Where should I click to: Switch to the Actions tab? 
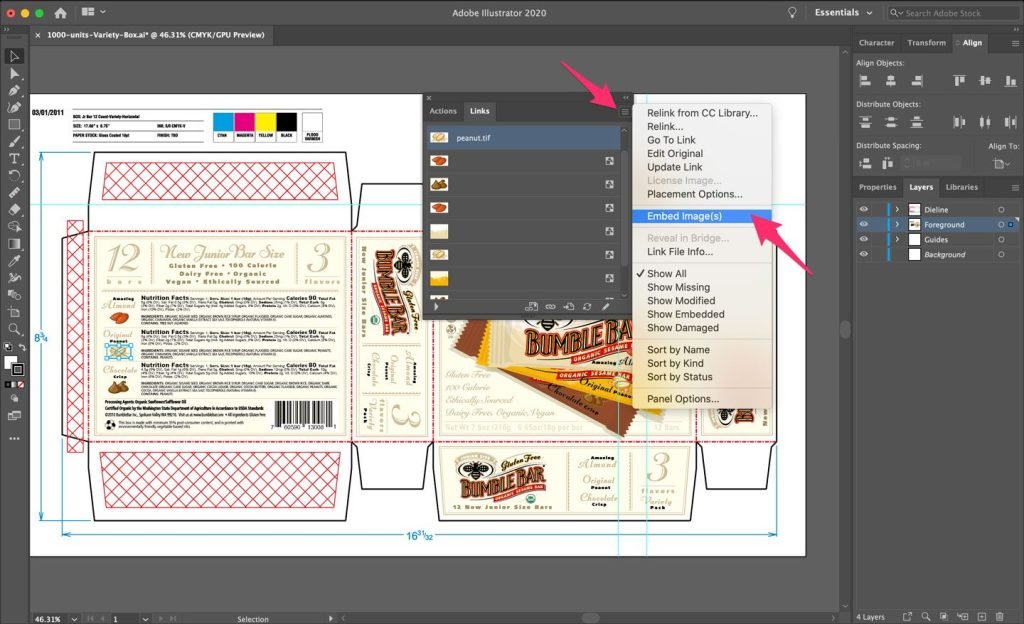443,111
